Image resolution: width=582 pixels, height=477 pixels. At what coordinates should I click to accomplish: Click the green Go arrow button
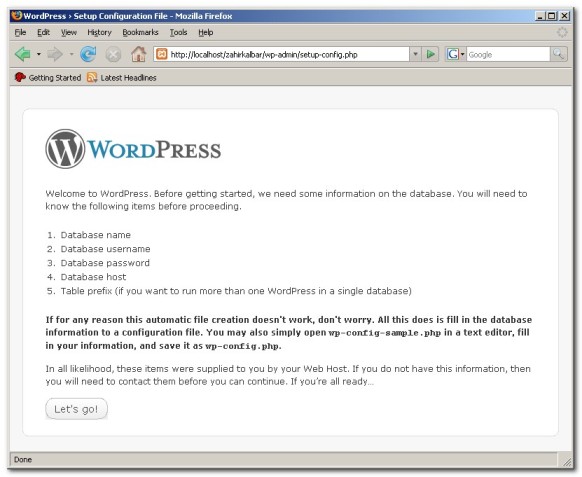431,55
